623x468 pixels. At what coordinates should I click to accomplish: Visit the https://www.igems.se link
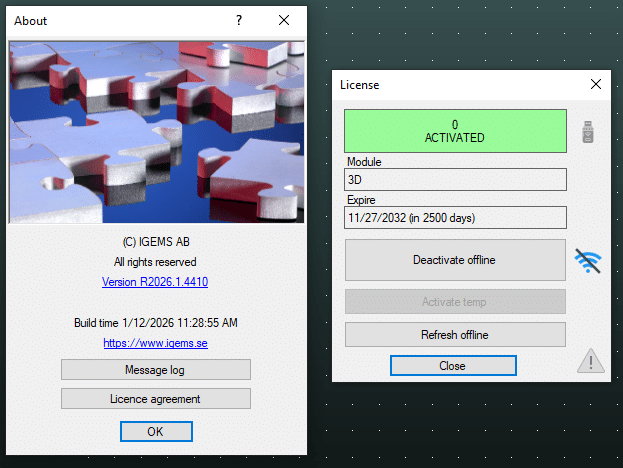(155, 343)
